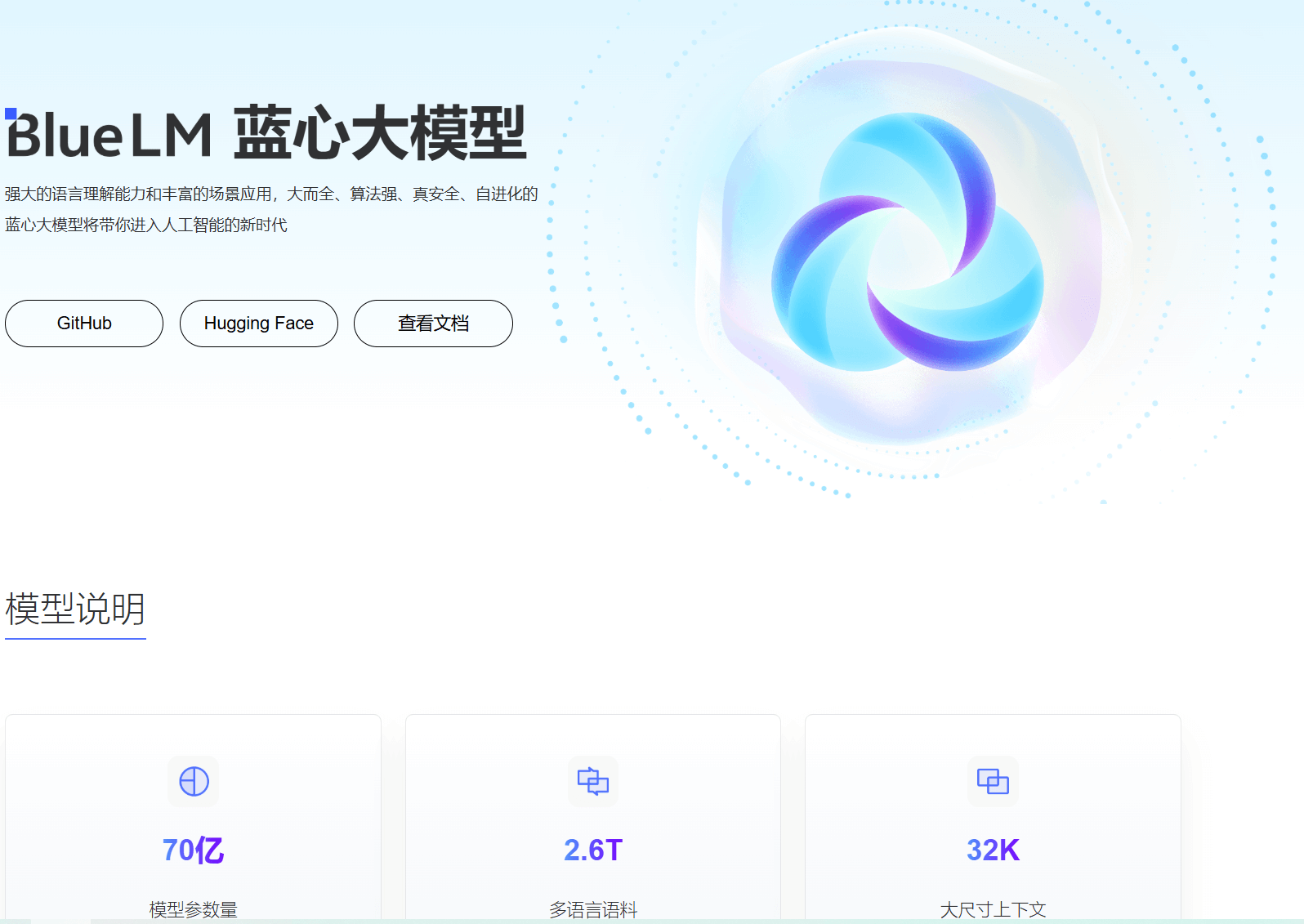Click the 多语言语料 translate icon
Image resolution: width=1304 pixels, height=924 pixels.
click(593, 781)
